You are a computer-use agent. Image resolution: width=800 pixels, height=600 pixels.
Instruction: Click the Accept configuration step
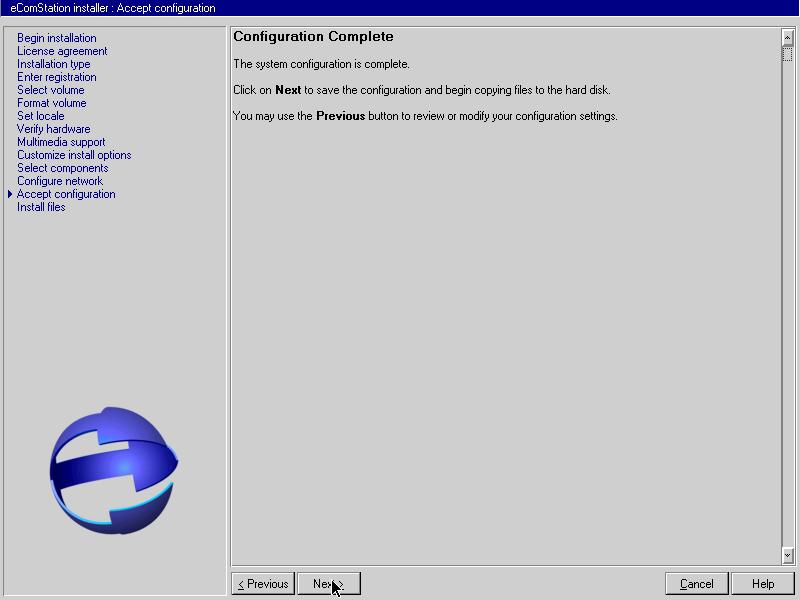[66, 194]
